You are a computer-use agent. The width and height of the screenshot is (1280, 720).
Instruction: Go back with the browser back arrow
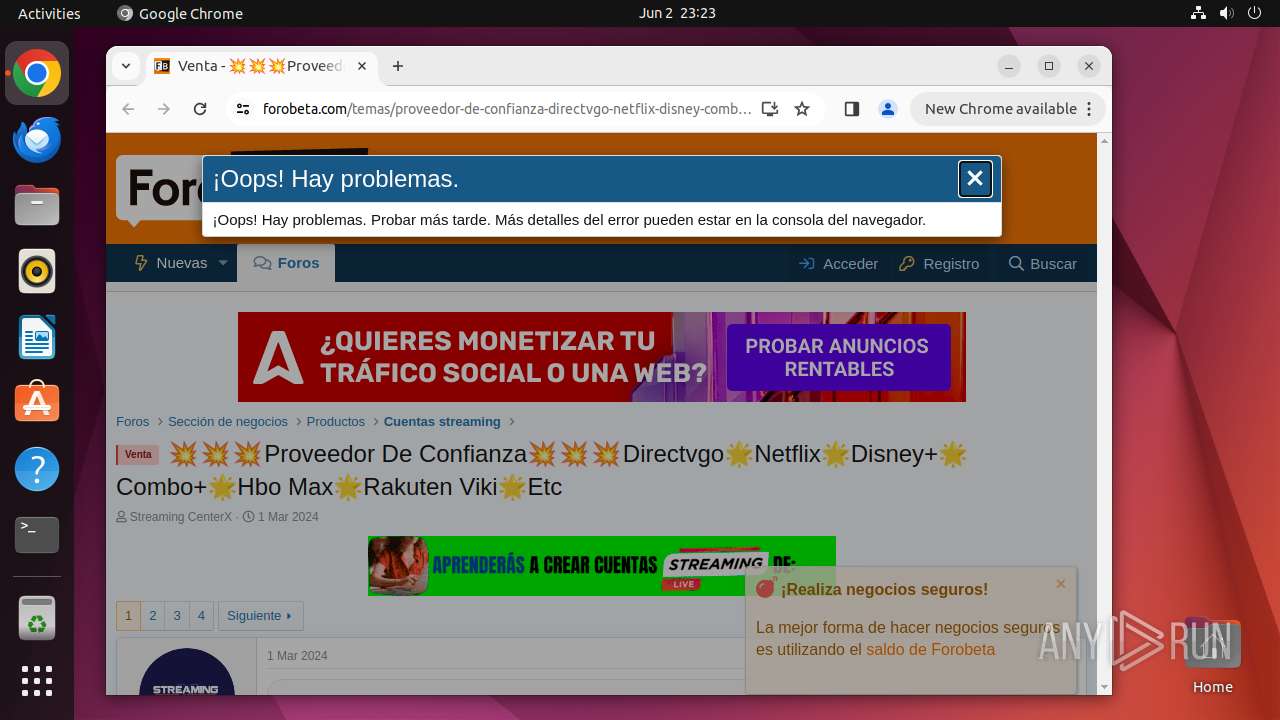(128, 109)
